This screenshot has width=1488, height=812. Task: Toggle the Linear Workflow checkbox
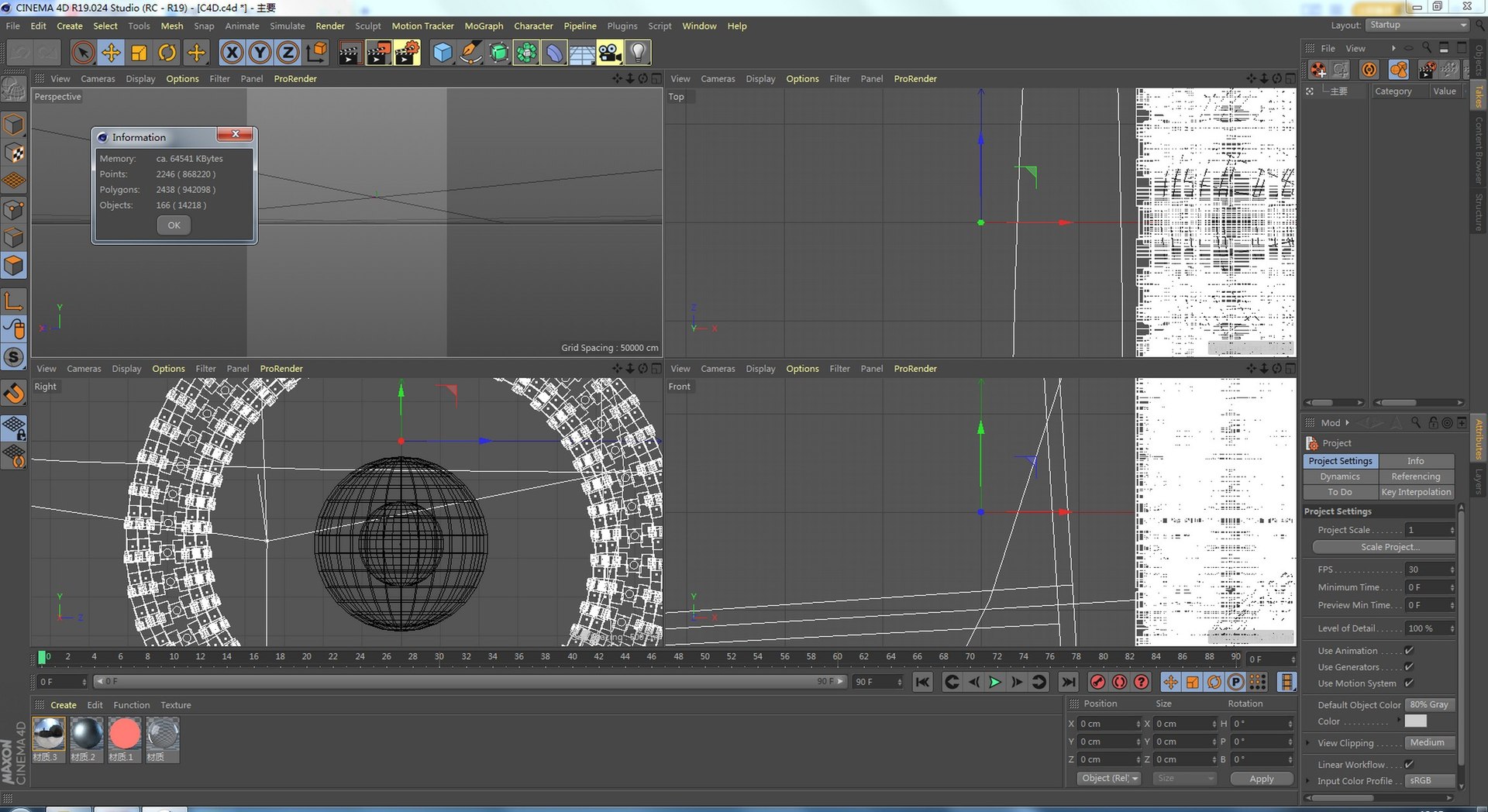(x=1409, y=765)
